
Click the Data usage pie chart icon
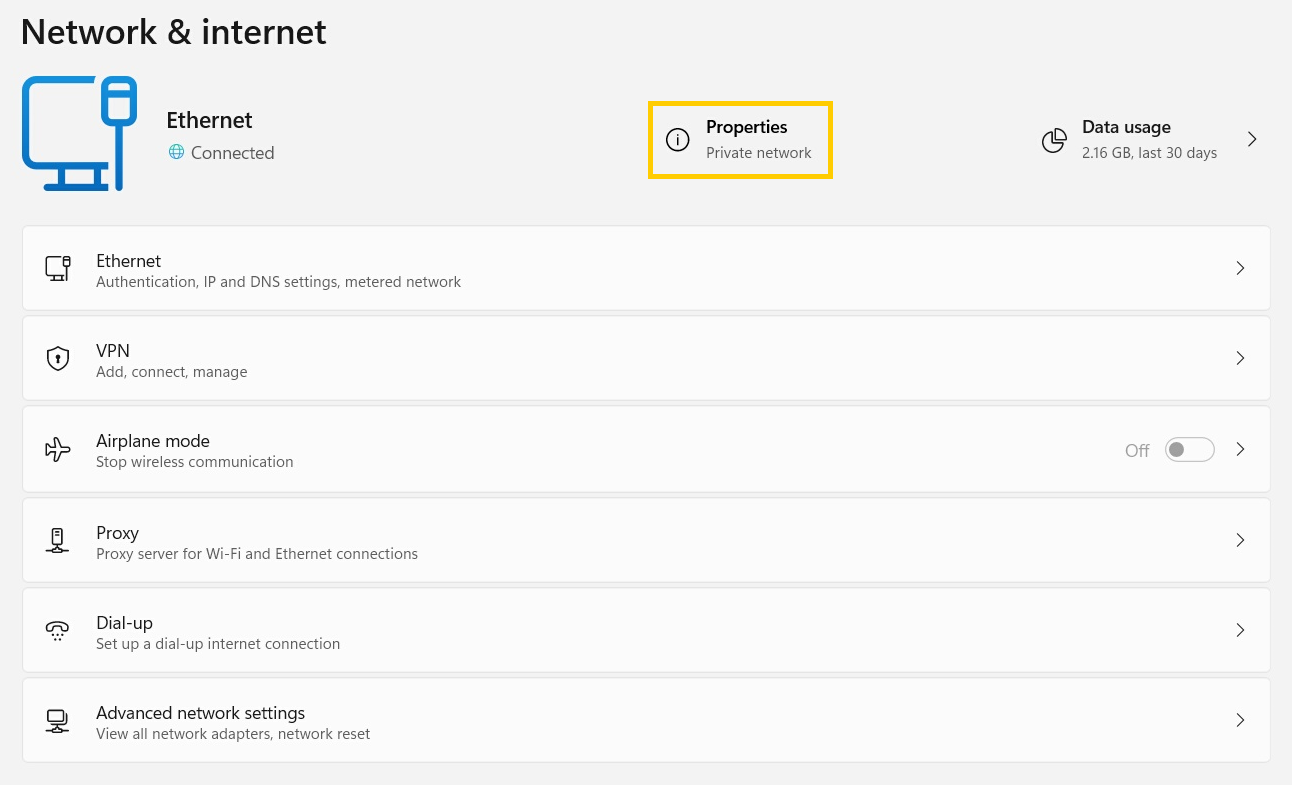(x=1054, y=140)
